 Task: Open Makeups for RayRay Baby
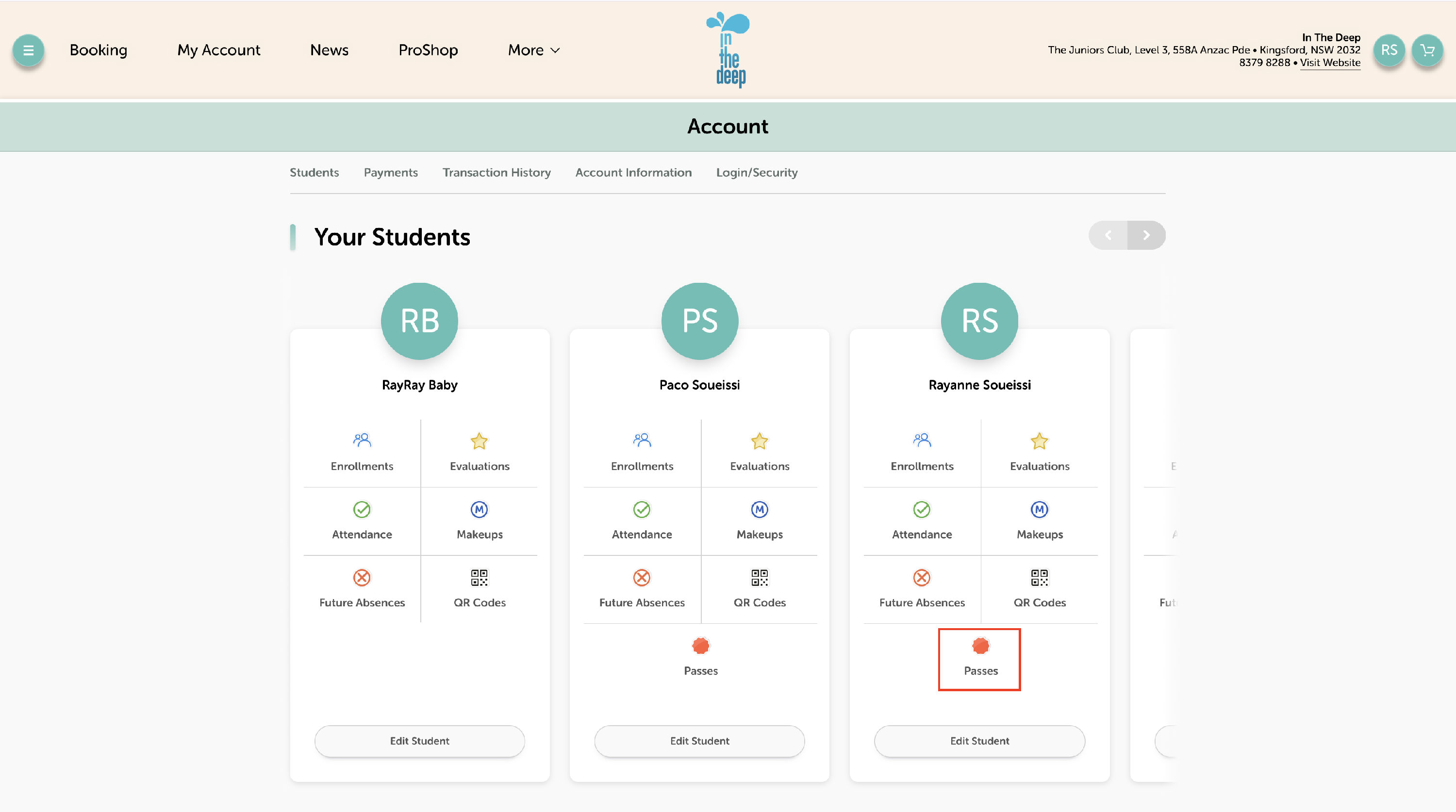(480, 520)
